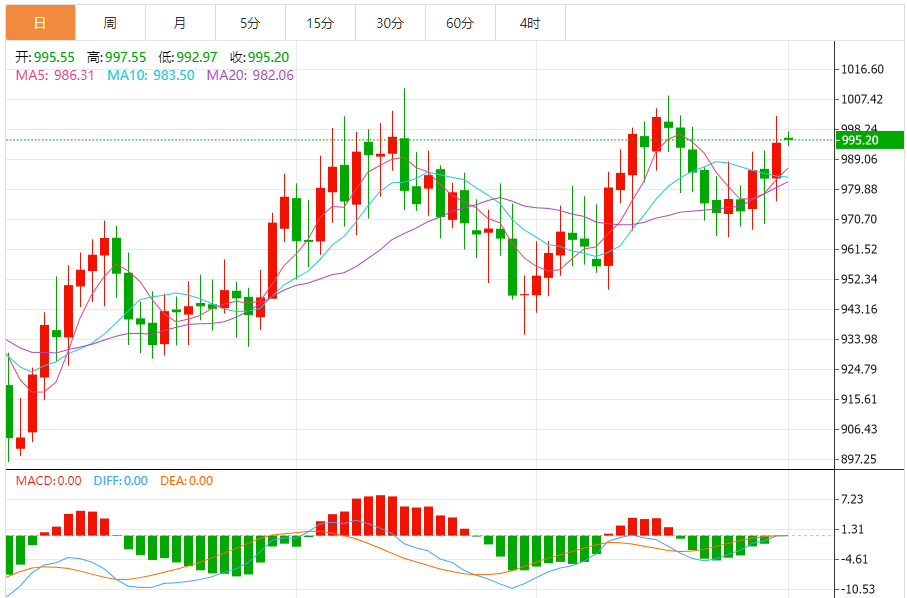Click the MA10: 983.50 indicator label
This screenshot has width=907, height=598.
151,75
